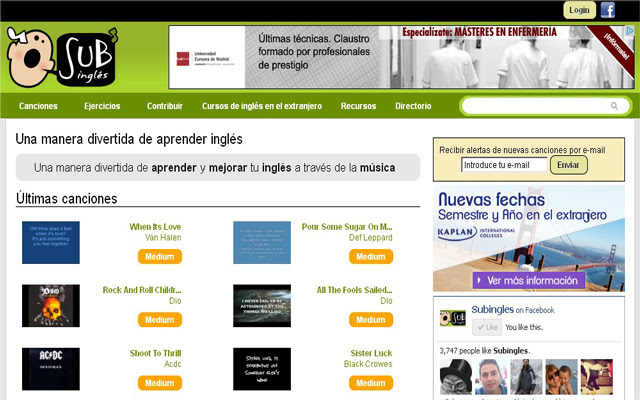This screenshot has height=400, width=640.
Task: Open Pour Some Sugar video thumbnail
Action: [x=262, y=242]
